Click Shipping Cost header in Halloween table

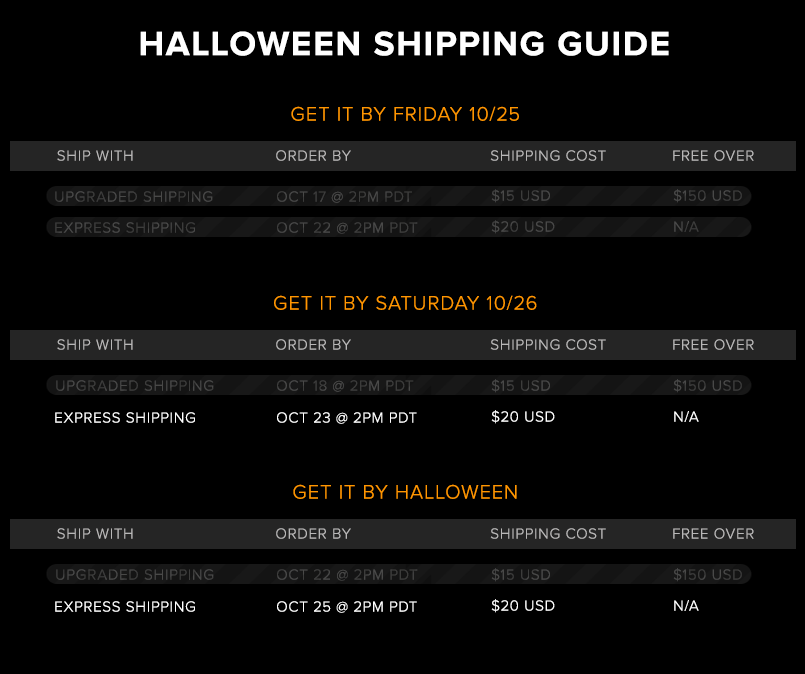click(548, 533)
